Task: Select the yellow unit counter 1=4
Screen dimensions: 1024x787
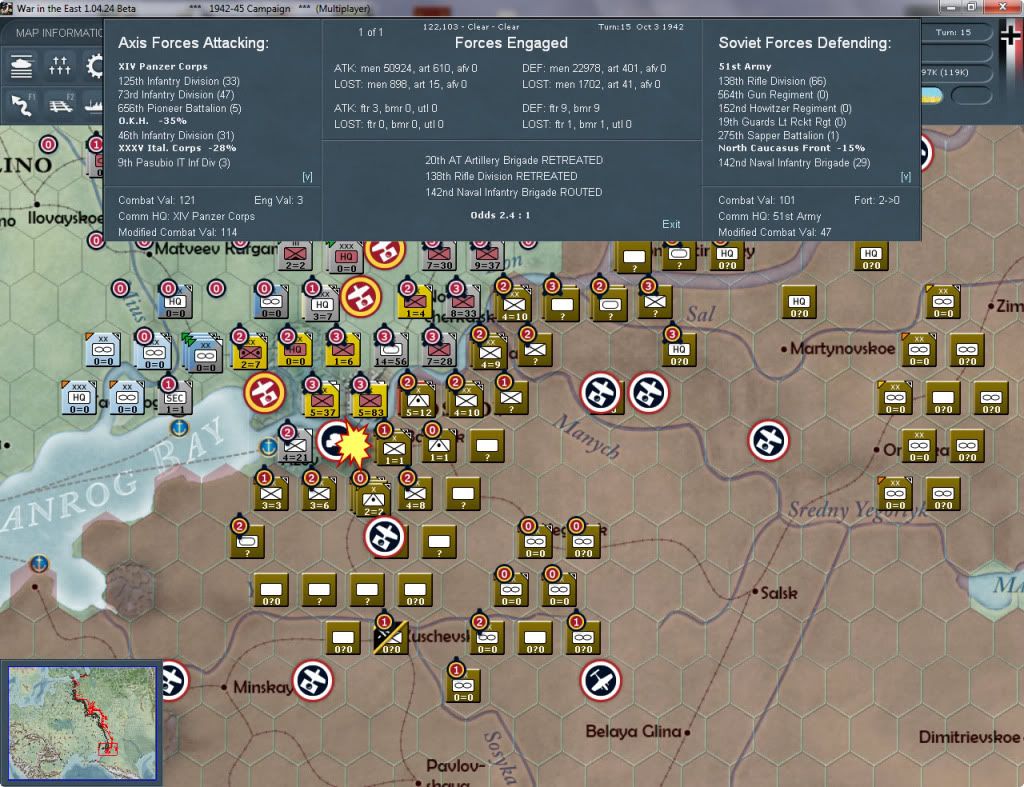Action: coord(415,303)
